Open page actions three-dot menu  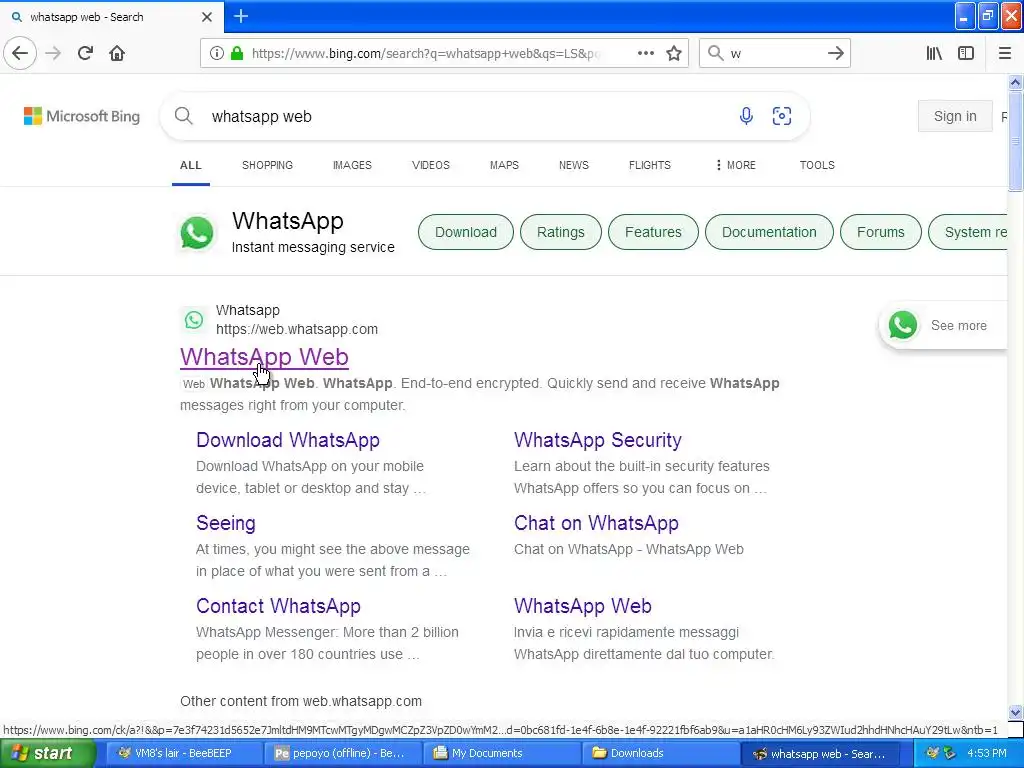pos(645,53)
